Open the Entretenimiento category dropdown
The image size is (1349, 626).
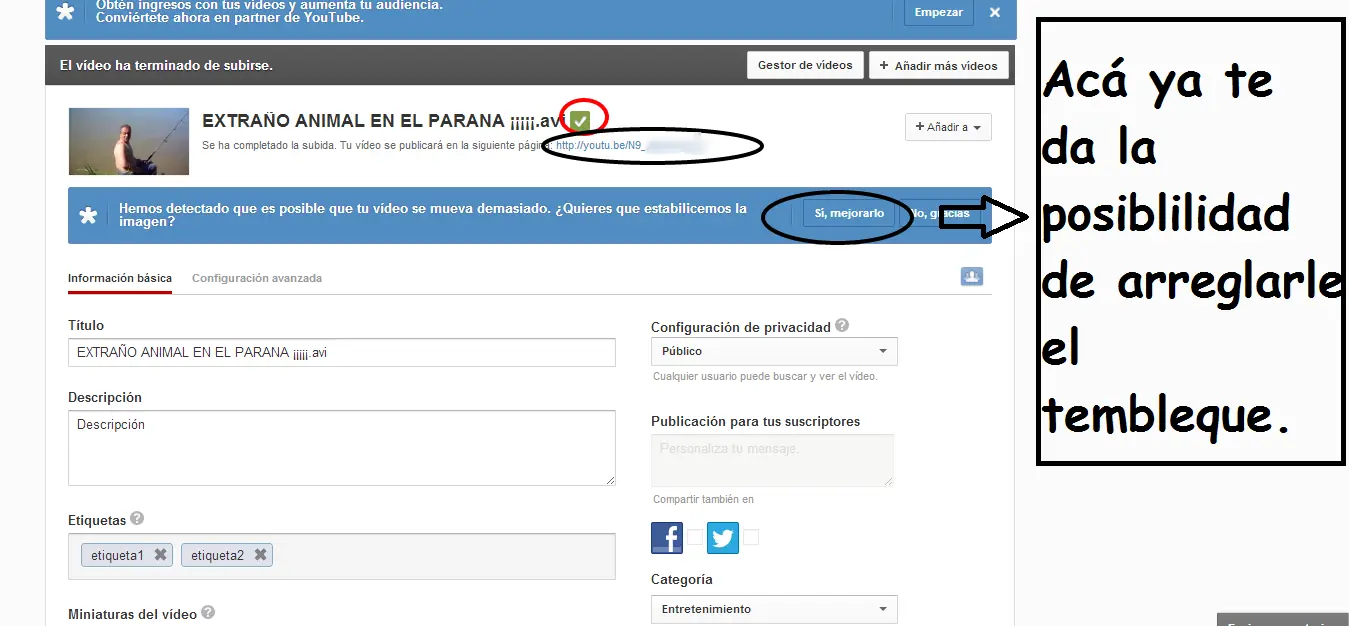773,609
